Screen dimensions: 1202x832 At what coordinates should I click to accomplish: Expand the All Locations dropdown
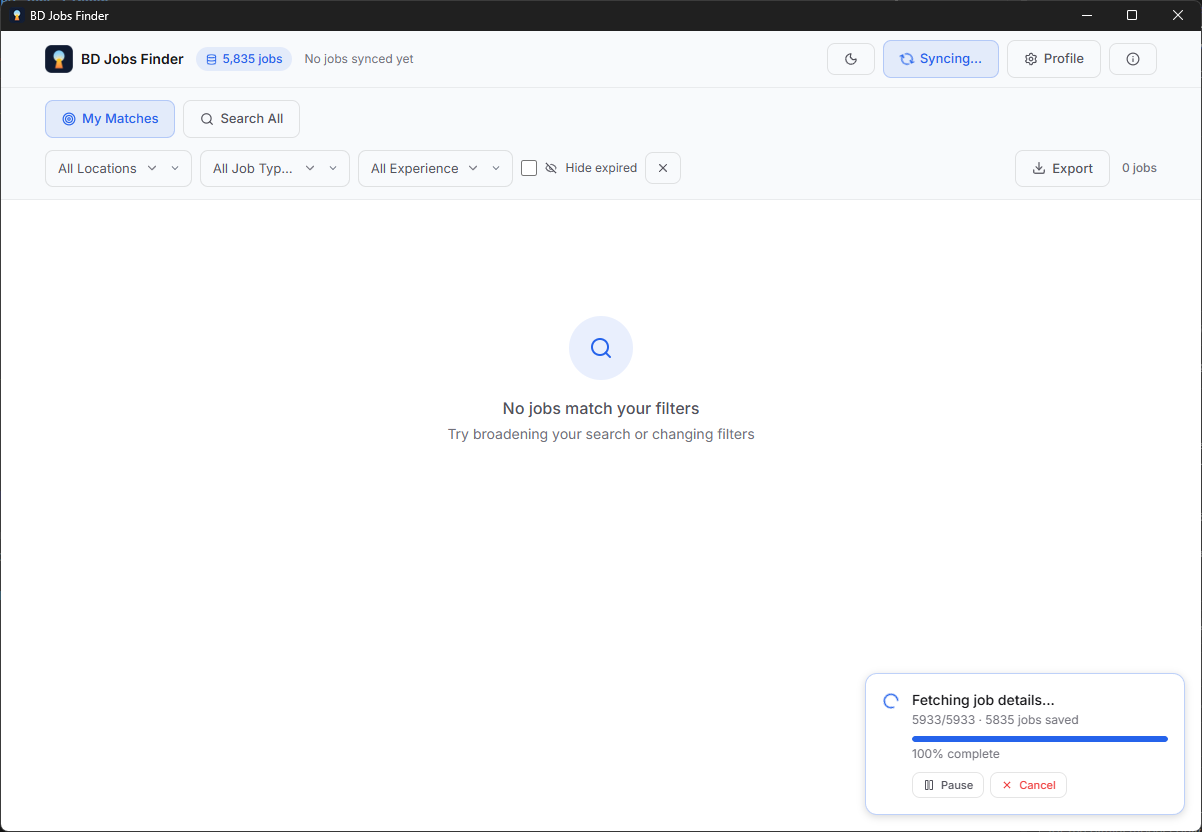(x=118, y=168)
